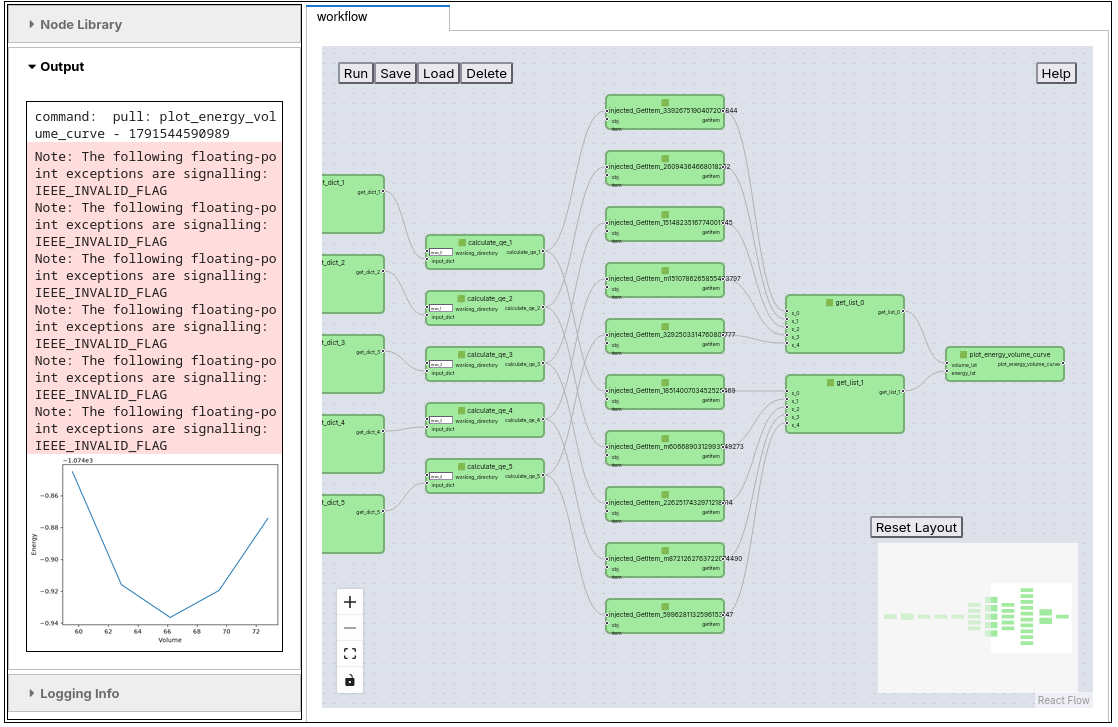Collapse the Output section

coord(154,67)
